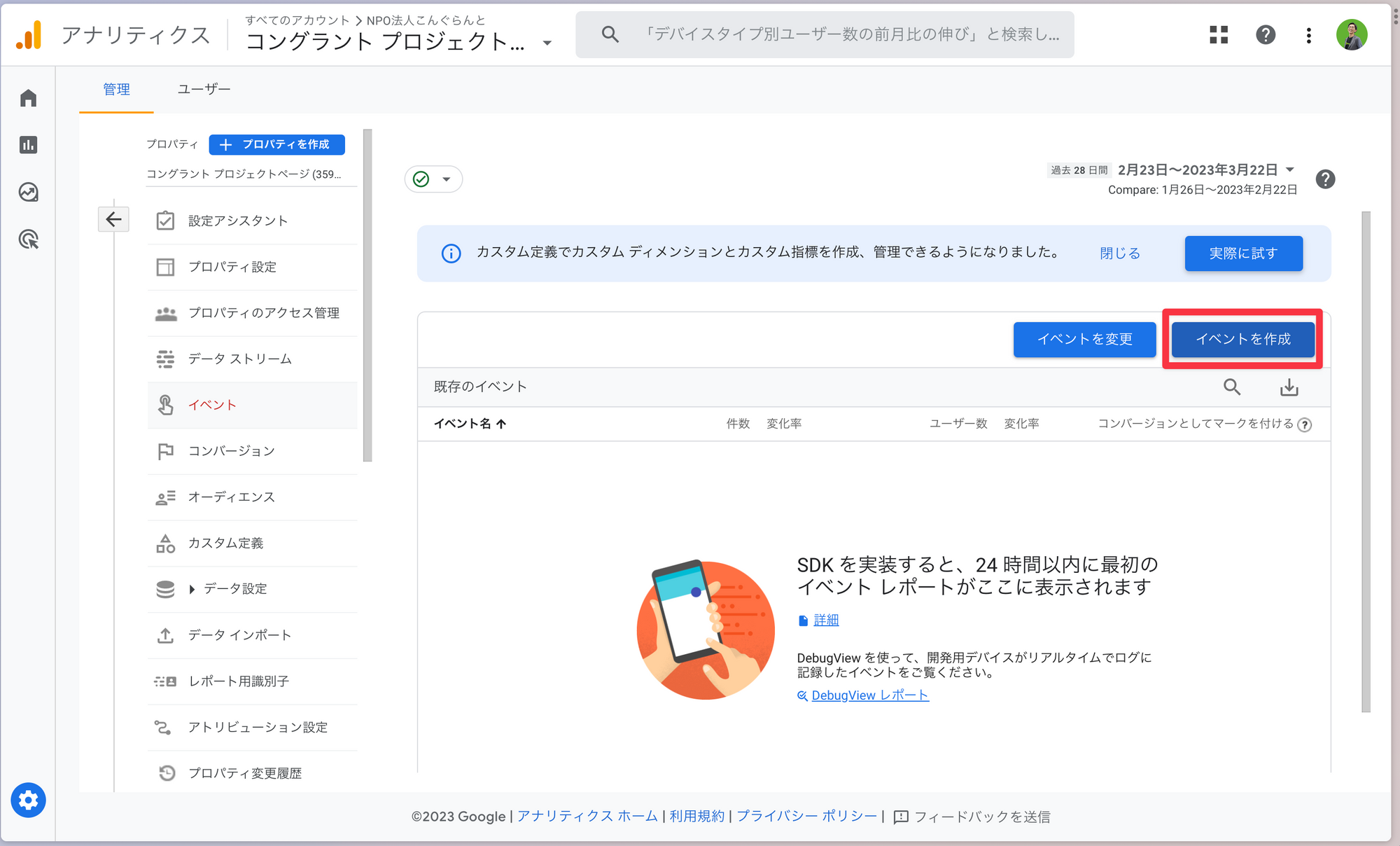Click the conversions flag icon
Screen dimensions: 1400x846
(x=165, y=451)
